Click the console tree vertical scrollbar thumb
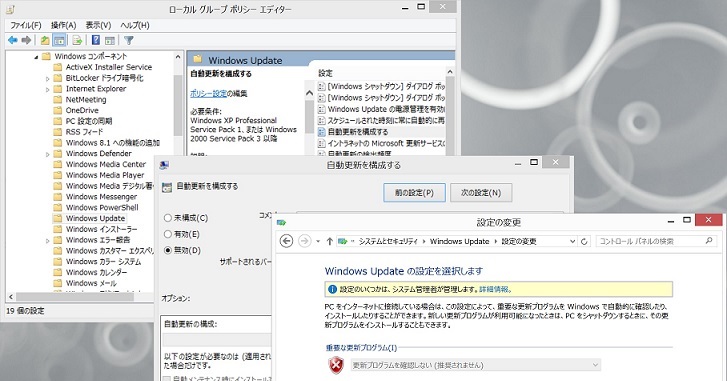This screenshot has height=381, width=727. pyautogui.click(x=178, y=106)
